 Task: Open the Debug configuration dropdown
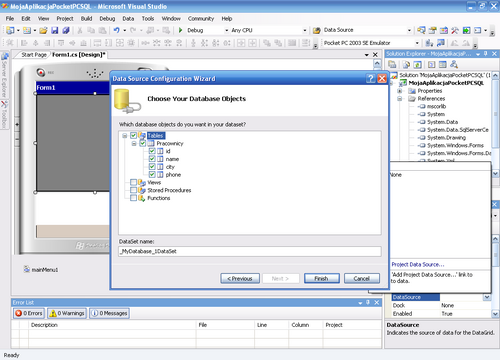click(226, 30)
